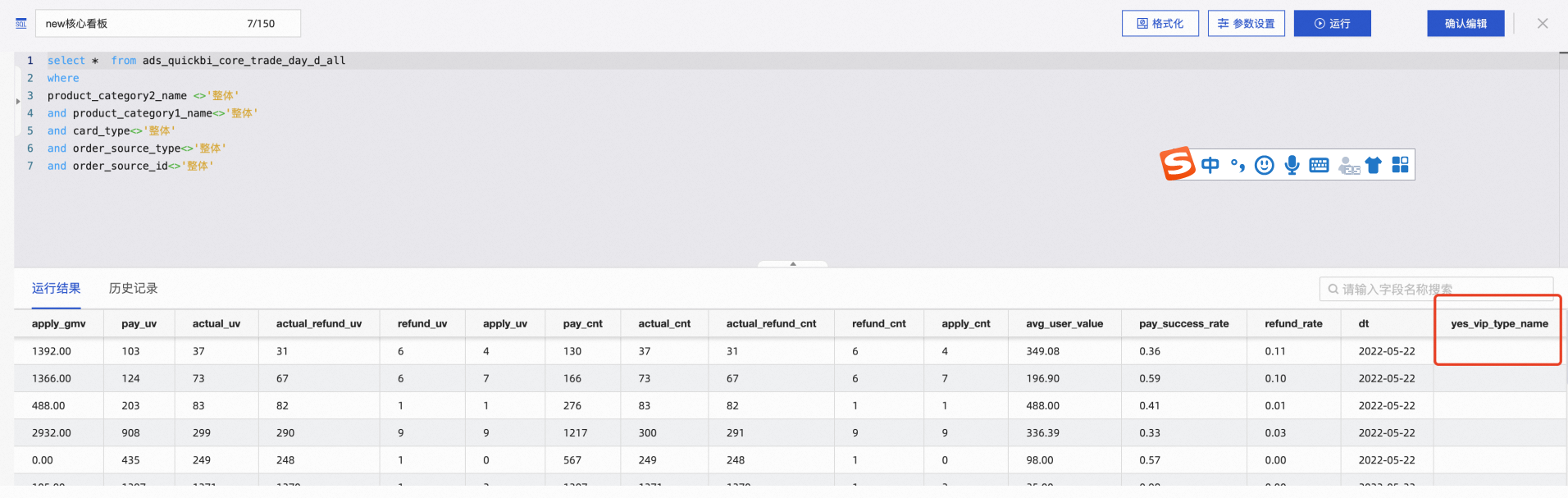The height and width of the screenshot is (498, 1568).
Task: Click the new核心看板 name input field
Action: click(139, 24)
